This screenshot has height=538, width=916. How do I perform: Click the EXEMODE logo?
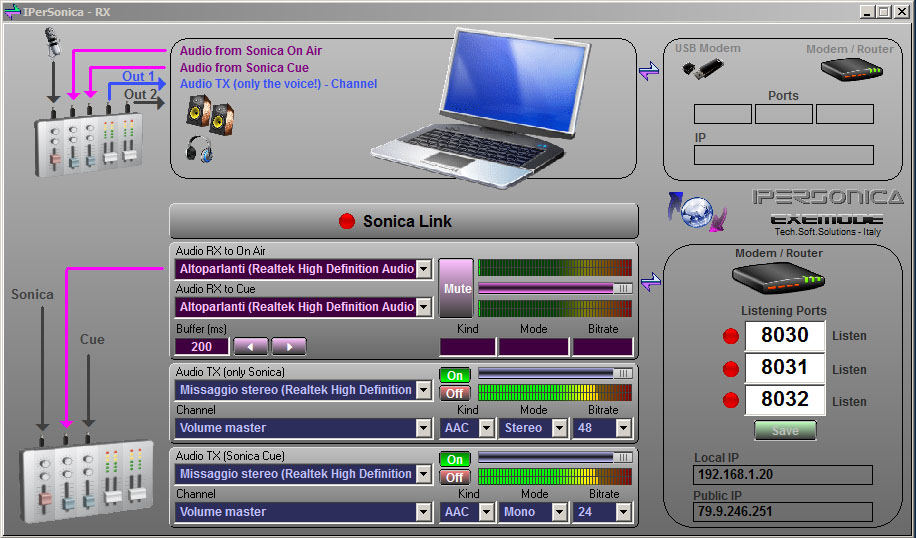click(827, 220)
